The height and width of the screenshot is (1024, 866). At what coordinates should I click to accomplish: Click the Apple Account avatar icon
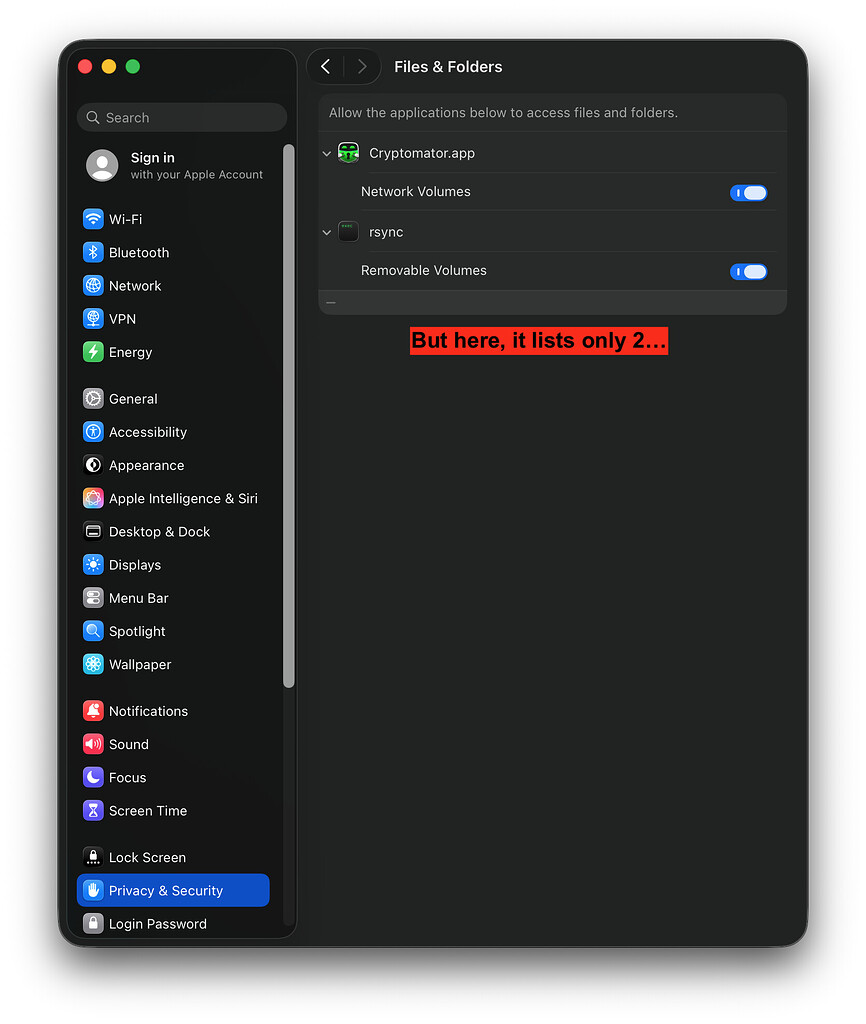[x=103, y=165]
